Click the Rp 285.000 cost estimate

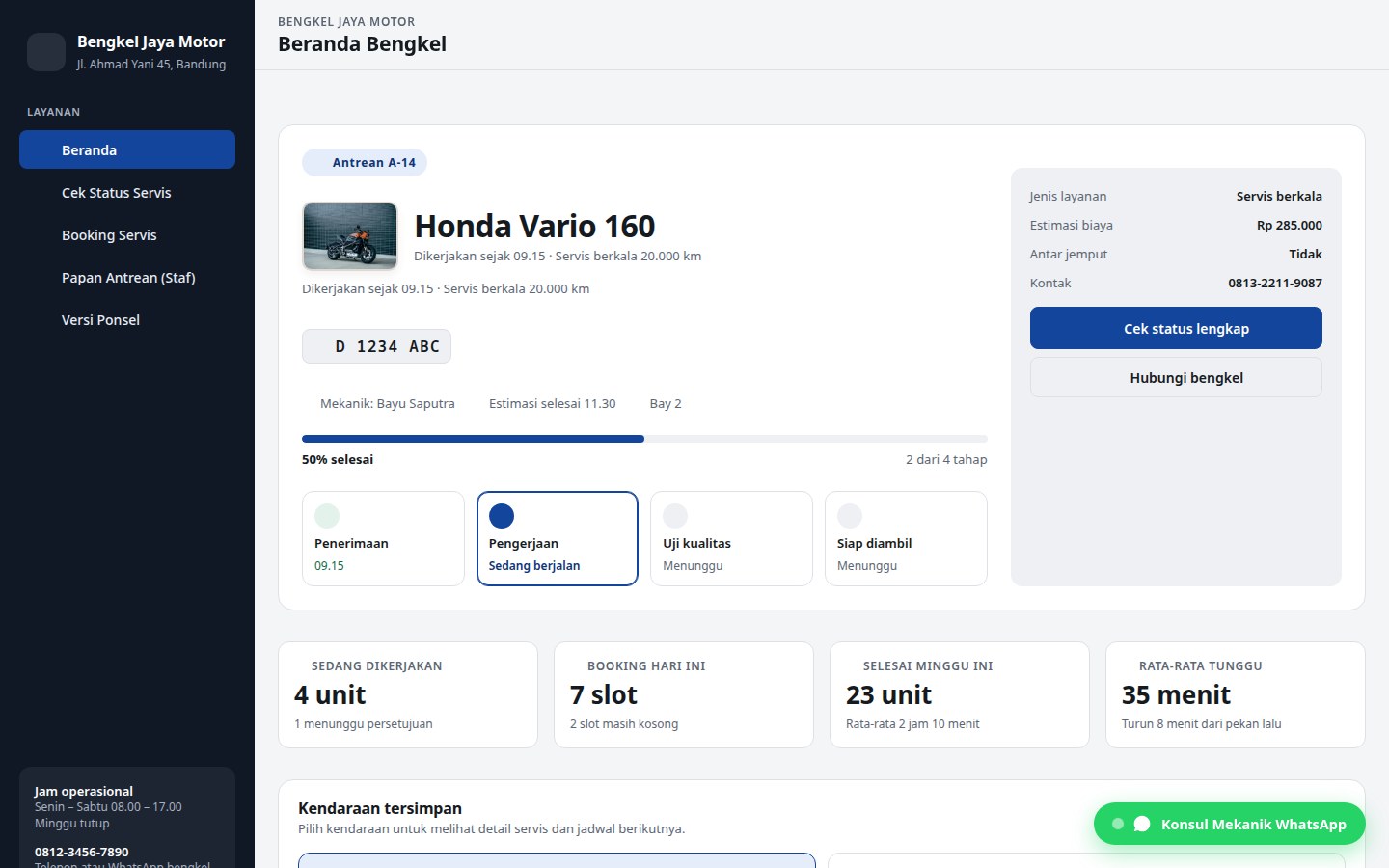pos(1290,225)
